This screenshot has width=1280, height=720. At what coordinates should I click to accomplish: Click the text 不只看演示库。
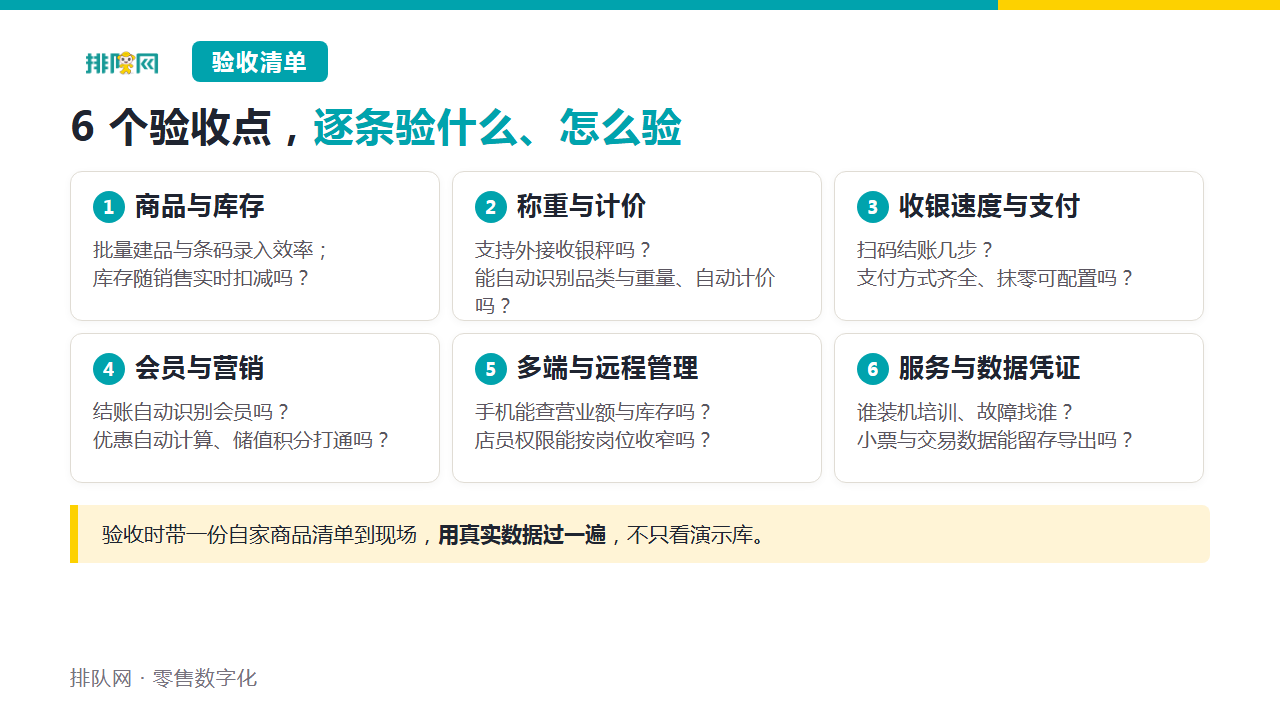[x=699, y=535]
